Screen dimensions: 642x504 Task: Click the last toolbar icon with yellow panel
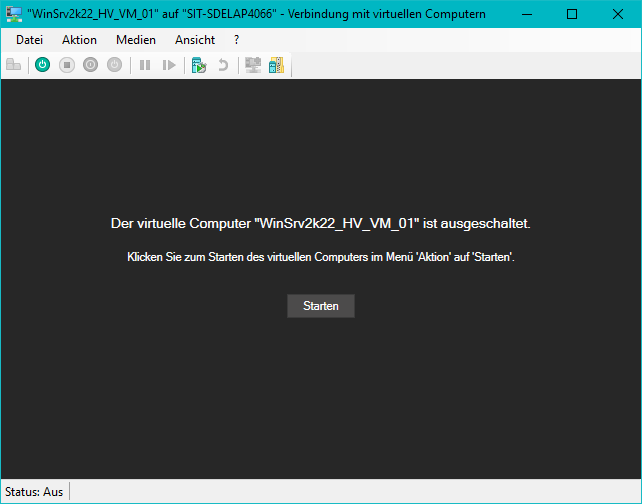(276, 65)
